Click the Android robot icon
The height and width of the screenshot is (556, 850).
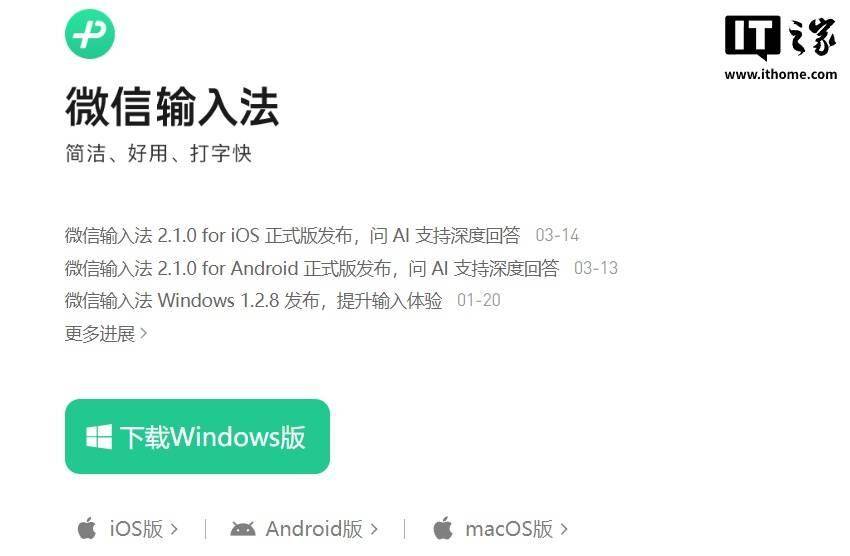click(x=242, y=529)
